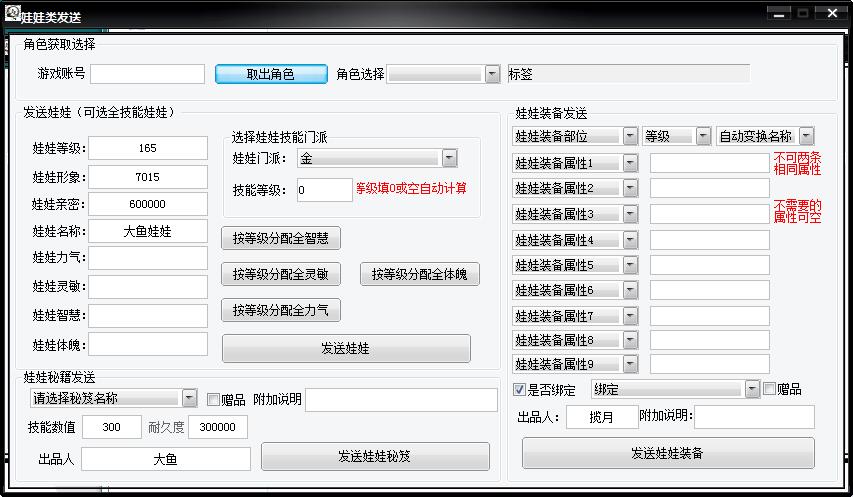The height and width of the screenshot is (497, 853).
Task: Open the 角色选择 dropdown
Action: click(x=491, y=74)
